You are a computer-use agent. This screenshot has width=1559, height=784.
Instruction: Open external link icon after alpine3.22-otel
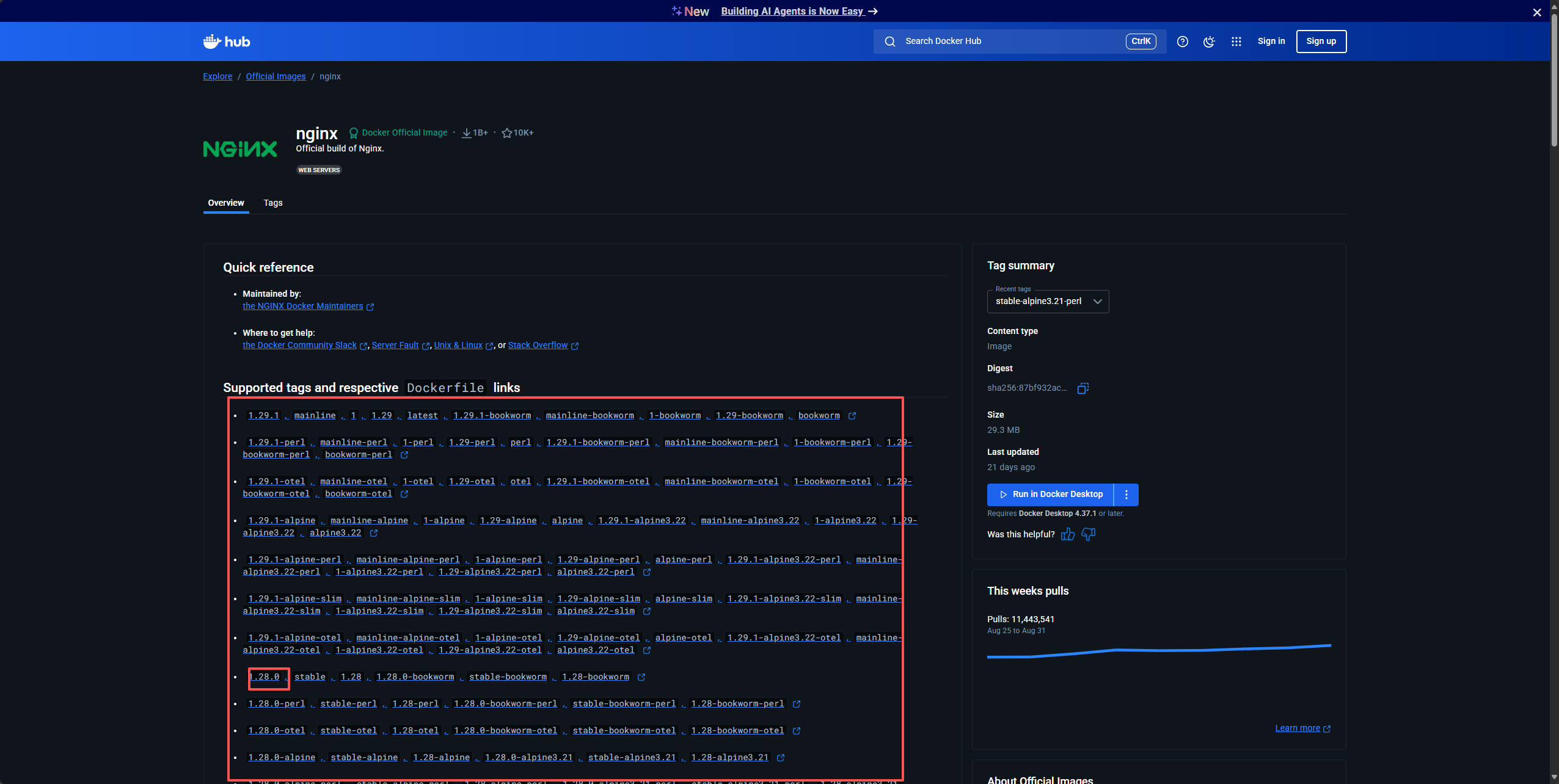point(647,650)
